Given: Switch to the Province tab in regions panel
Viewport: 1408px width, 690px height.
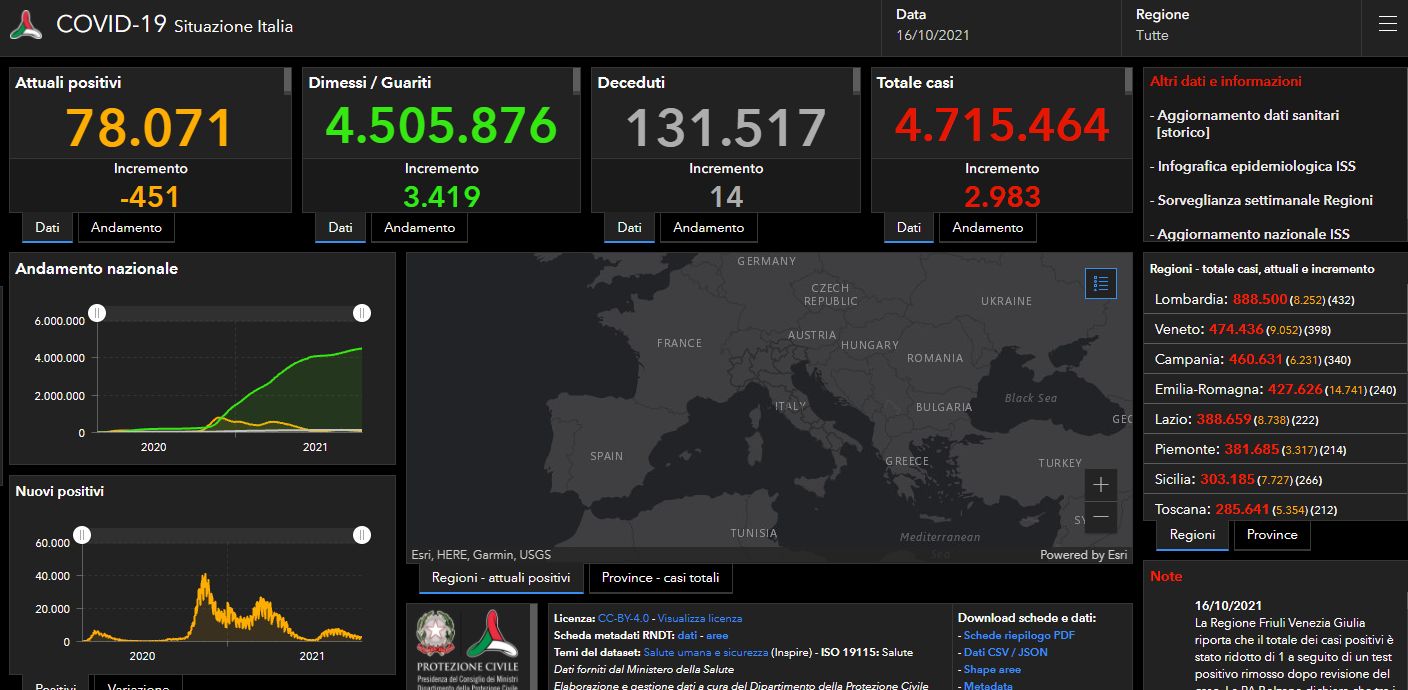Looking at the screenshot, I should point(1271,535).
